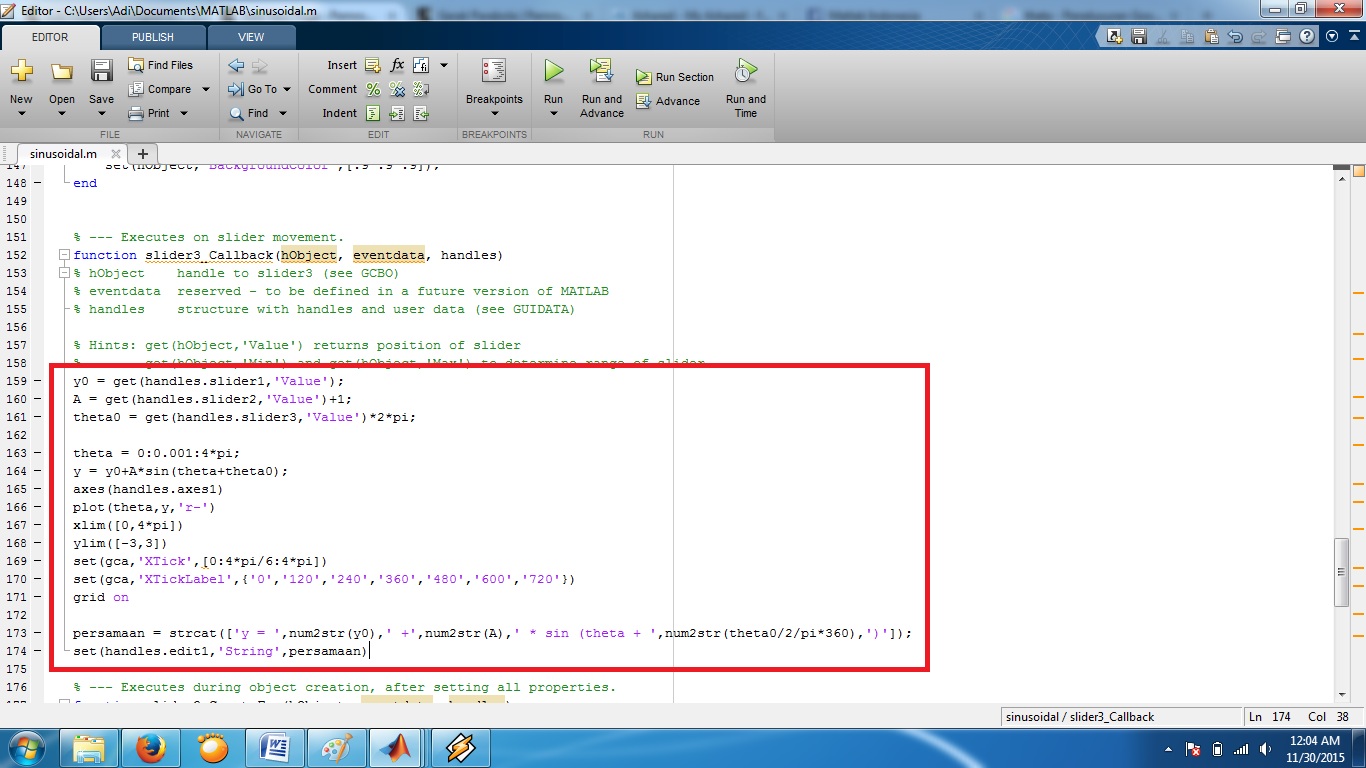1366x768 pixels.
Task: Click Smart Indent icon beside Indent label
Action: pos(373,113)
